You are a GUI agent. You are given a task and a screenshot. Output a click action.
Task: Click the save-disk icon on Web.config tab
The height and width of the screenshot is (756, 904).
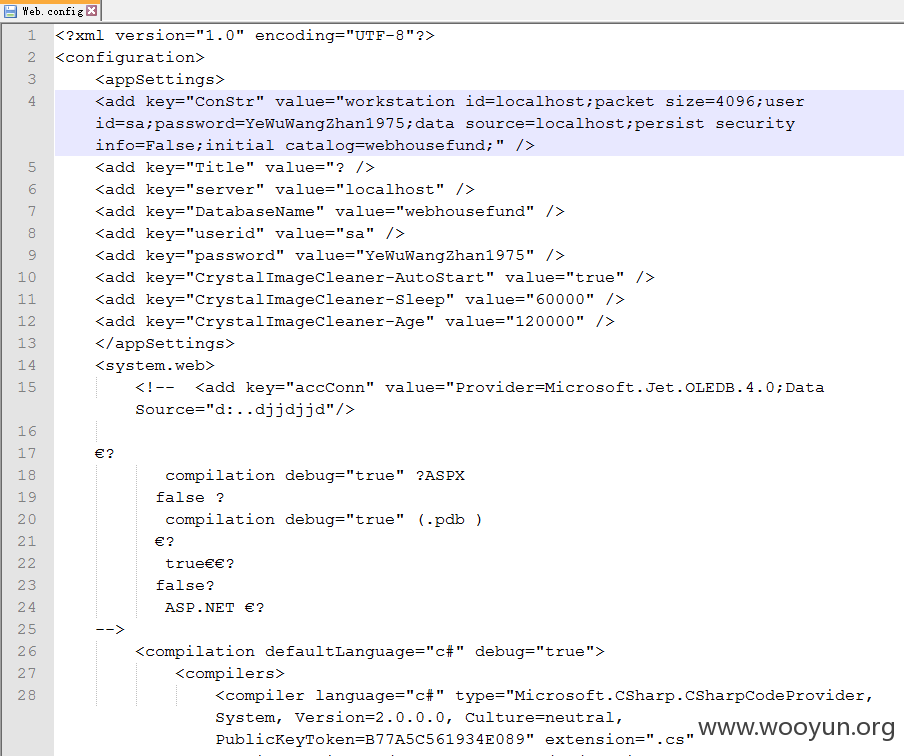tap(10, 11)
